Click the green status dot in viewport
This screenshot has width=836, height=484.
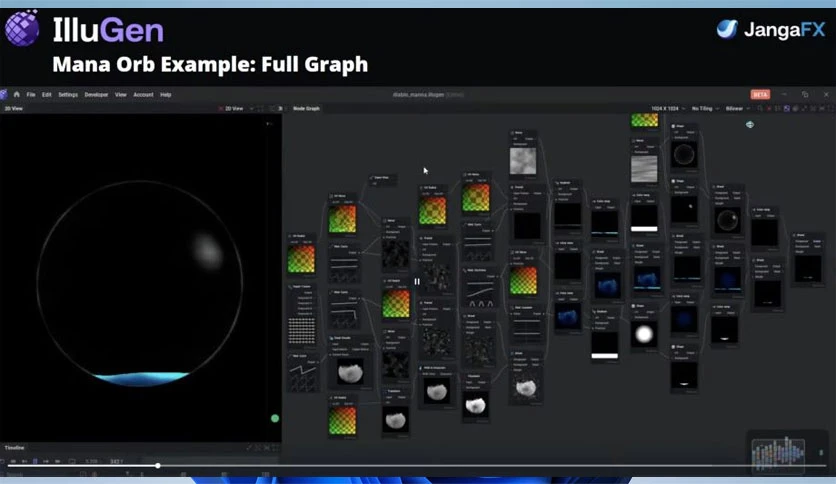(275, 418)
